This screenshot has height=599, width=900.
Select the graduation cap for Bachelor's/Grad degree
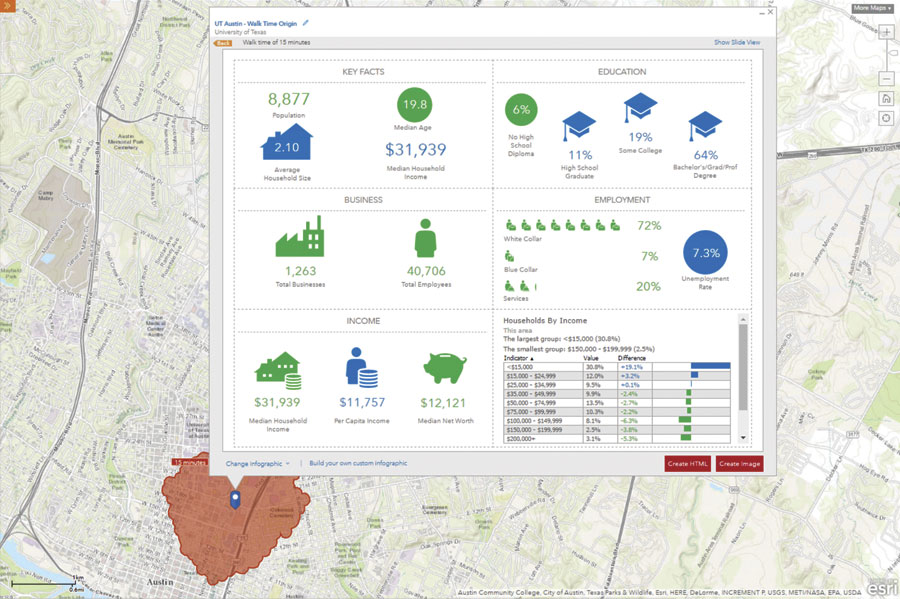(x=705, y=123)
